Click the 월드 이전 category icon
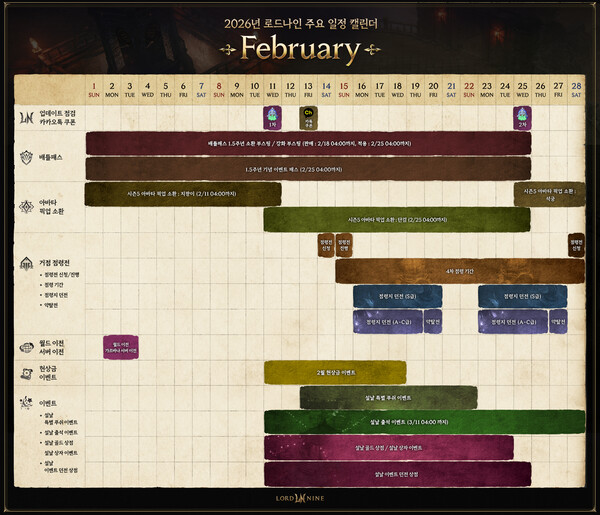The width and height of the screenshot is (600, 515). pyautogui.click(x=24, y=347)
